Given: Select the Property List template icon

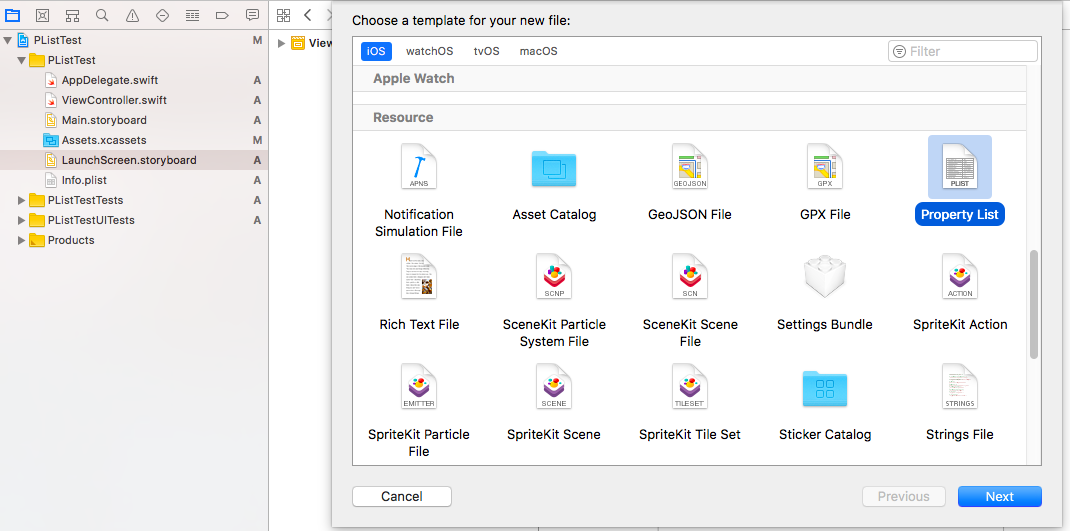Looking at the screenshot, I should click(959, 167).
